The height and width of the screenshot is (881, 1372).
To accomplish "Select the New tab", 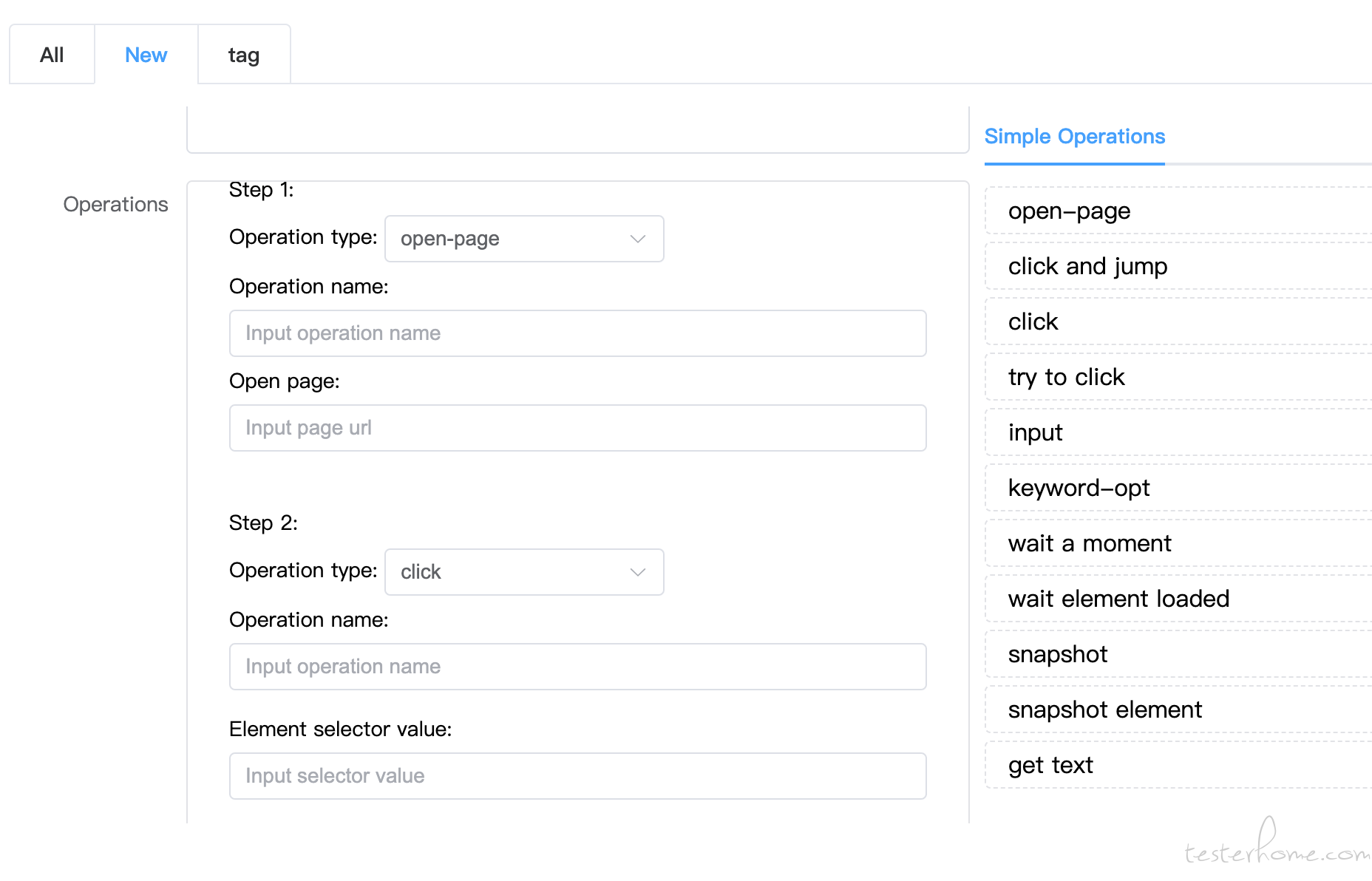I will tap(146, 55).
